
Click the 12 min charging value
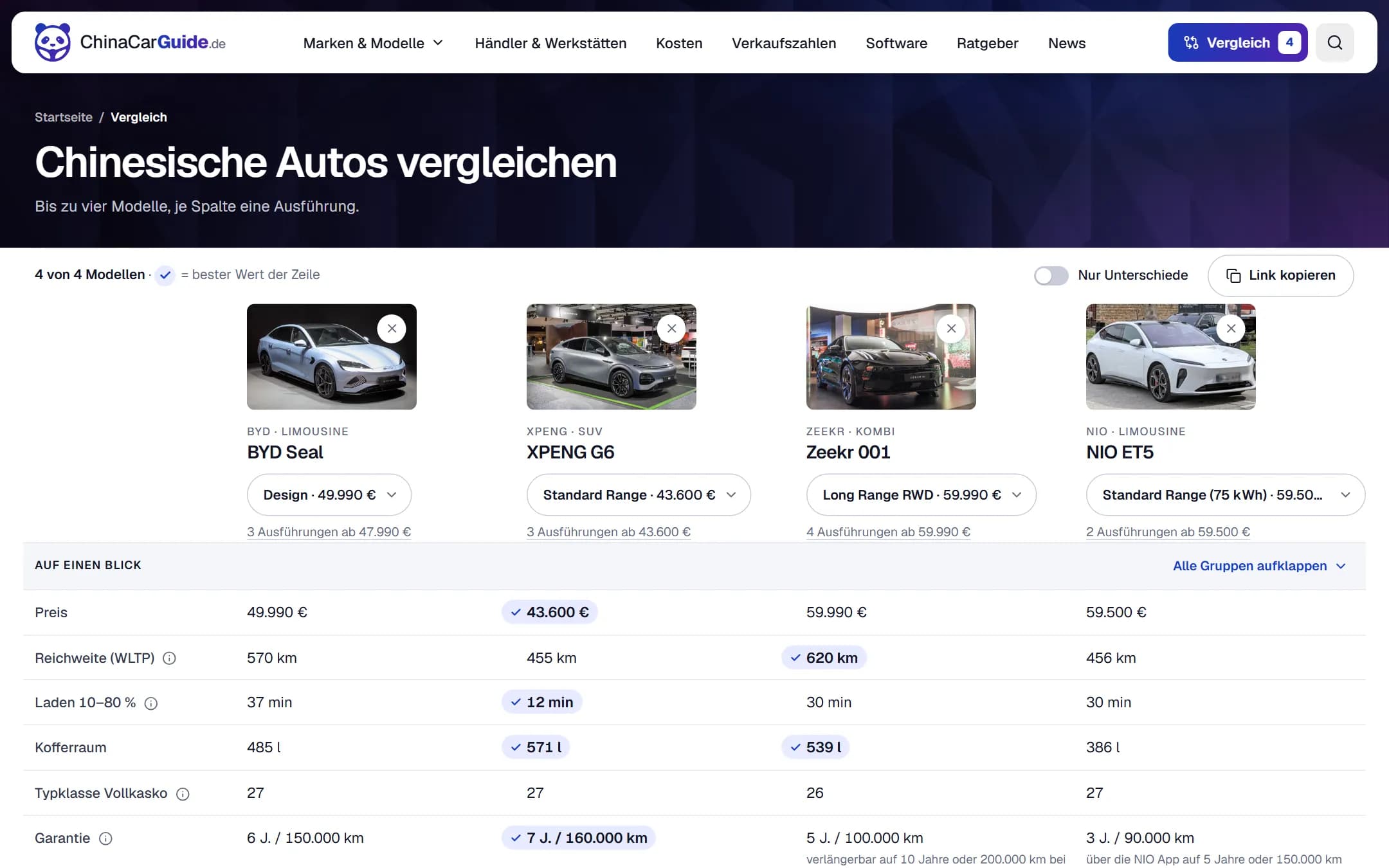(542, 702)
